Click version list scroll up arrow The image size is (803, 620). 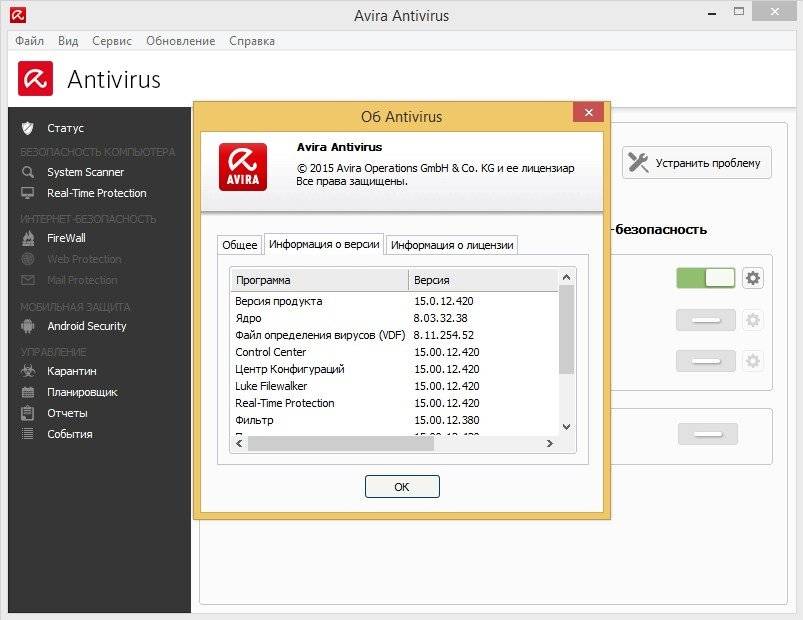pyautogui.click(x=566, y=277)
